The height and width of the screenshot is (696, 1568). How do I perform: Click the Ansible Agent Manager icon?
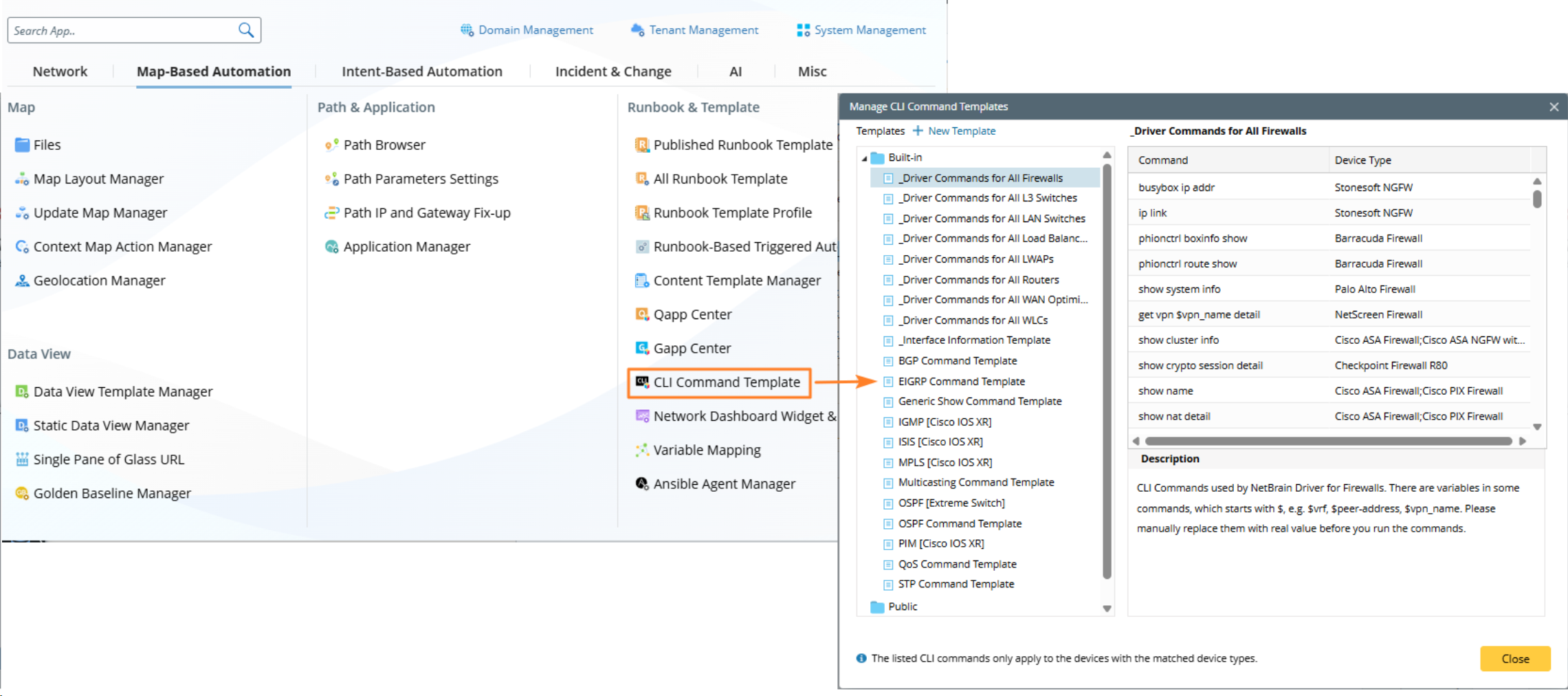coord(642,484)
